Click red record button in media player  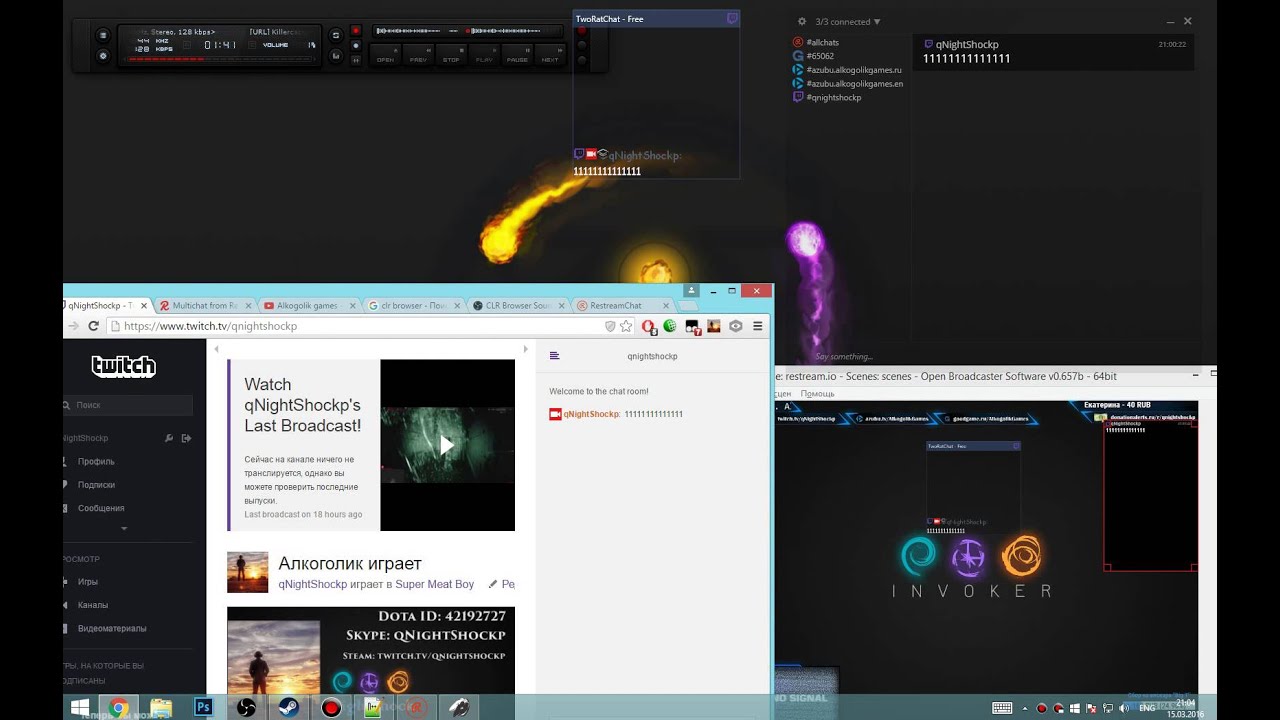(355, 31)
